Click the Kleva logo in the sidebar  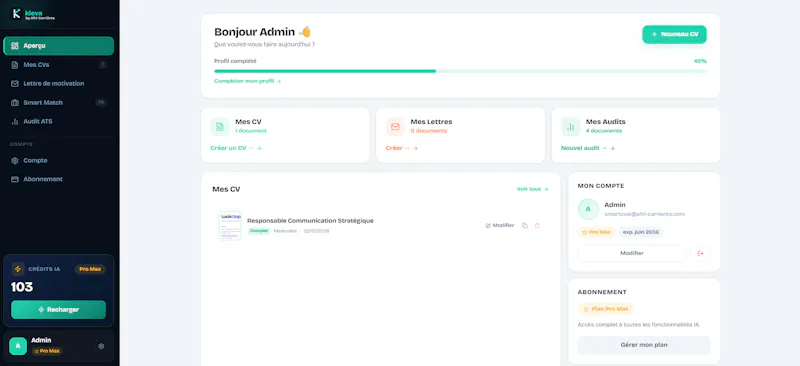33,14
